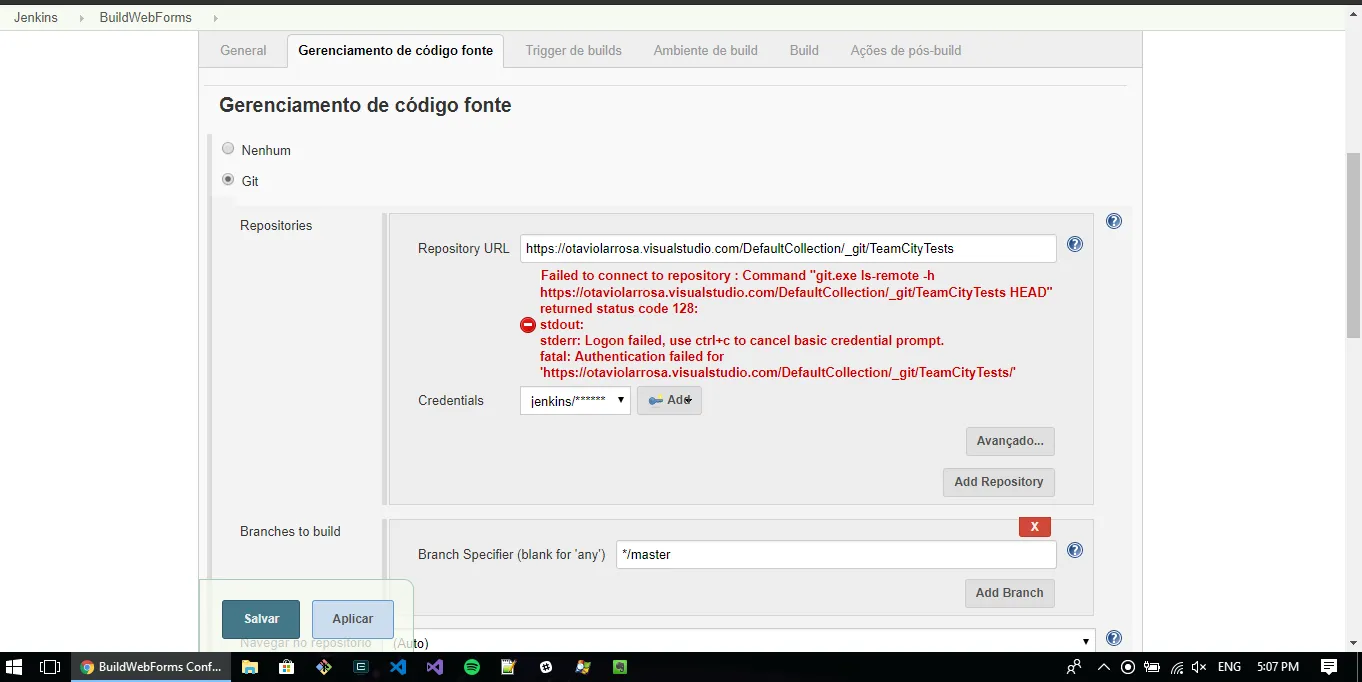
Task: Open the Ambiente de build tab
Action: tap(706, 50)
